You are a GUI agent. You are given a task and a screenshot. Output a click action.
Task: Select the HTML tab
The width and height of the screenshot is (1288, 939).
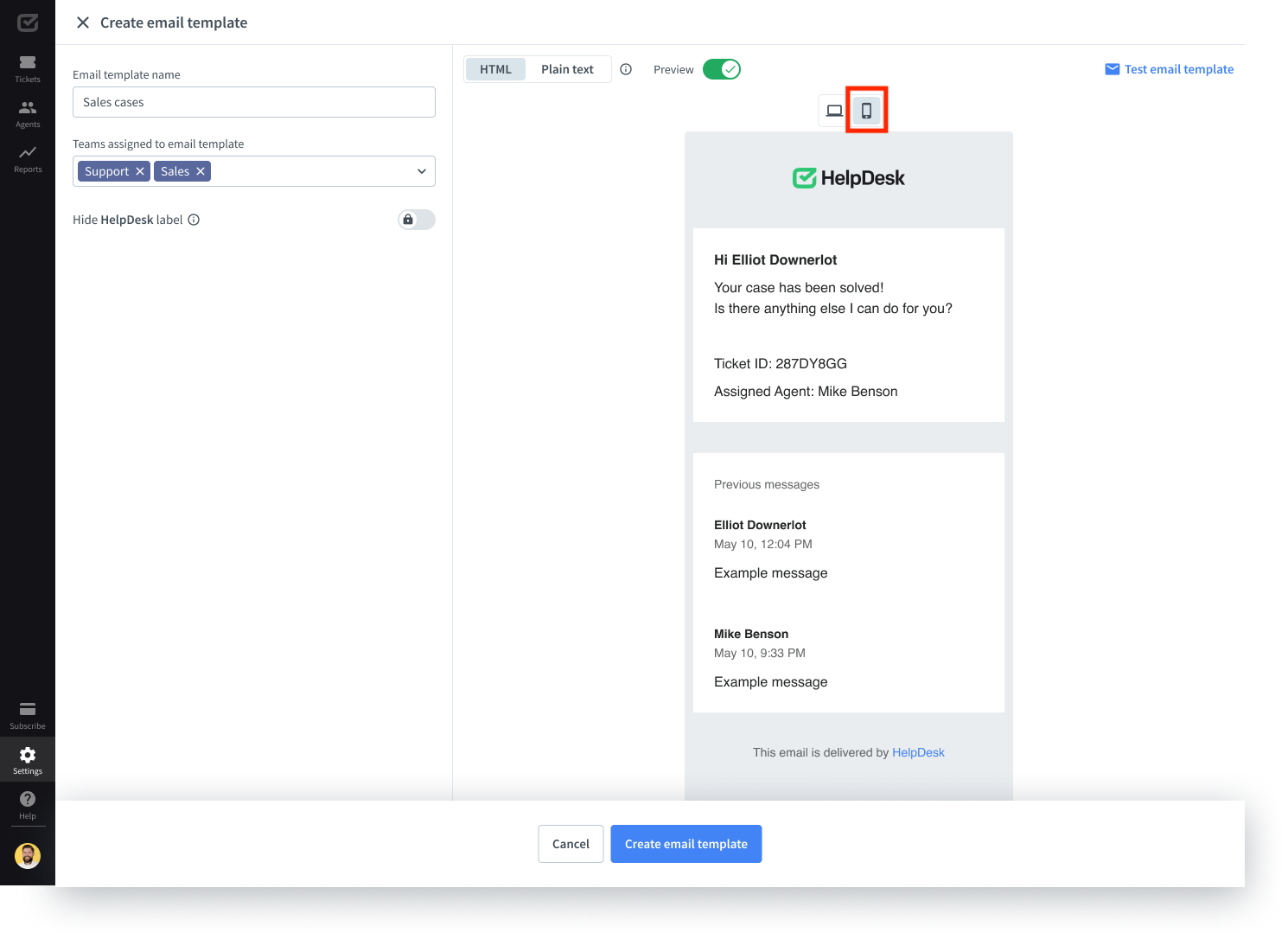click(x=495, y=68)
